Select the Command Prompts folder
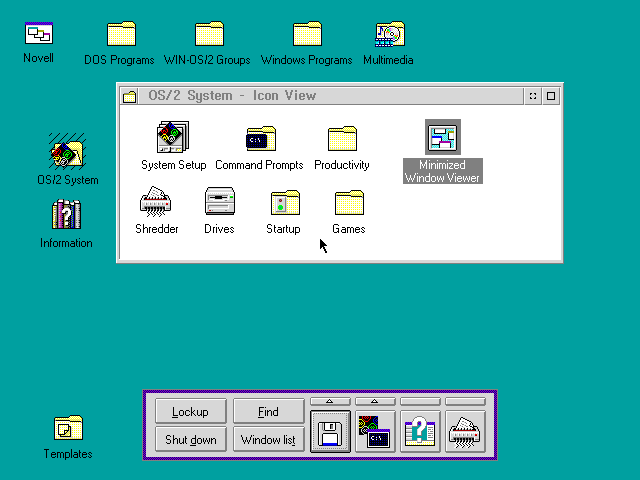The image size is (640, 480). point(261,139)
